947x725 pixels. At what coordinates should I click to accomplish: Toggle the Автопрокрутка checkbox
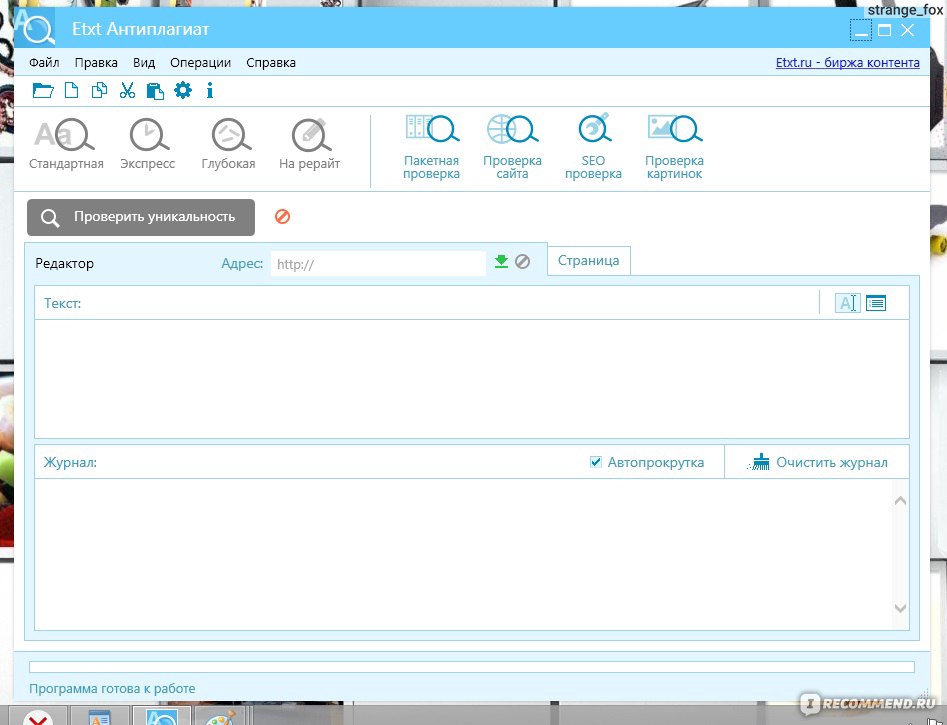pos(595,462)
